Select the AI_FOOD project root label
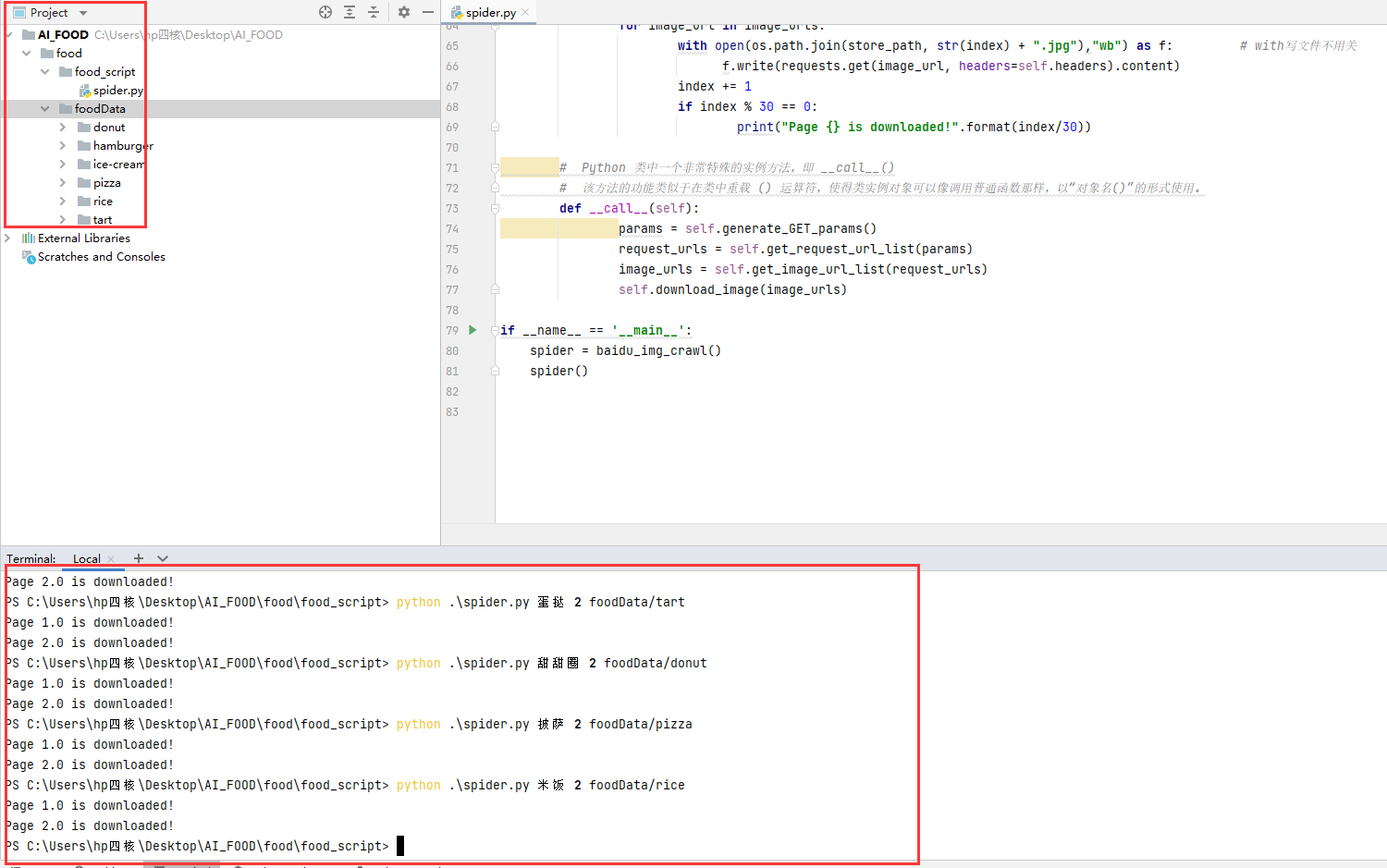 tap(63, 35)
